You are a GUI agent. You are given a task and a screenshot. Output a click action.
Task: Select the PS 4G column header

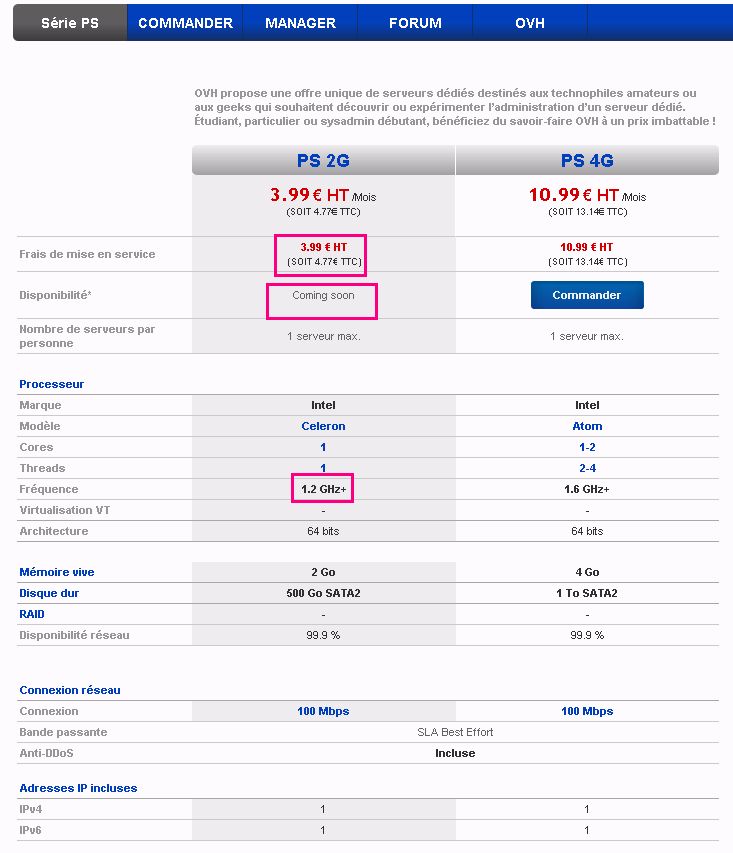pyautogui.click(x=587, y=160)
